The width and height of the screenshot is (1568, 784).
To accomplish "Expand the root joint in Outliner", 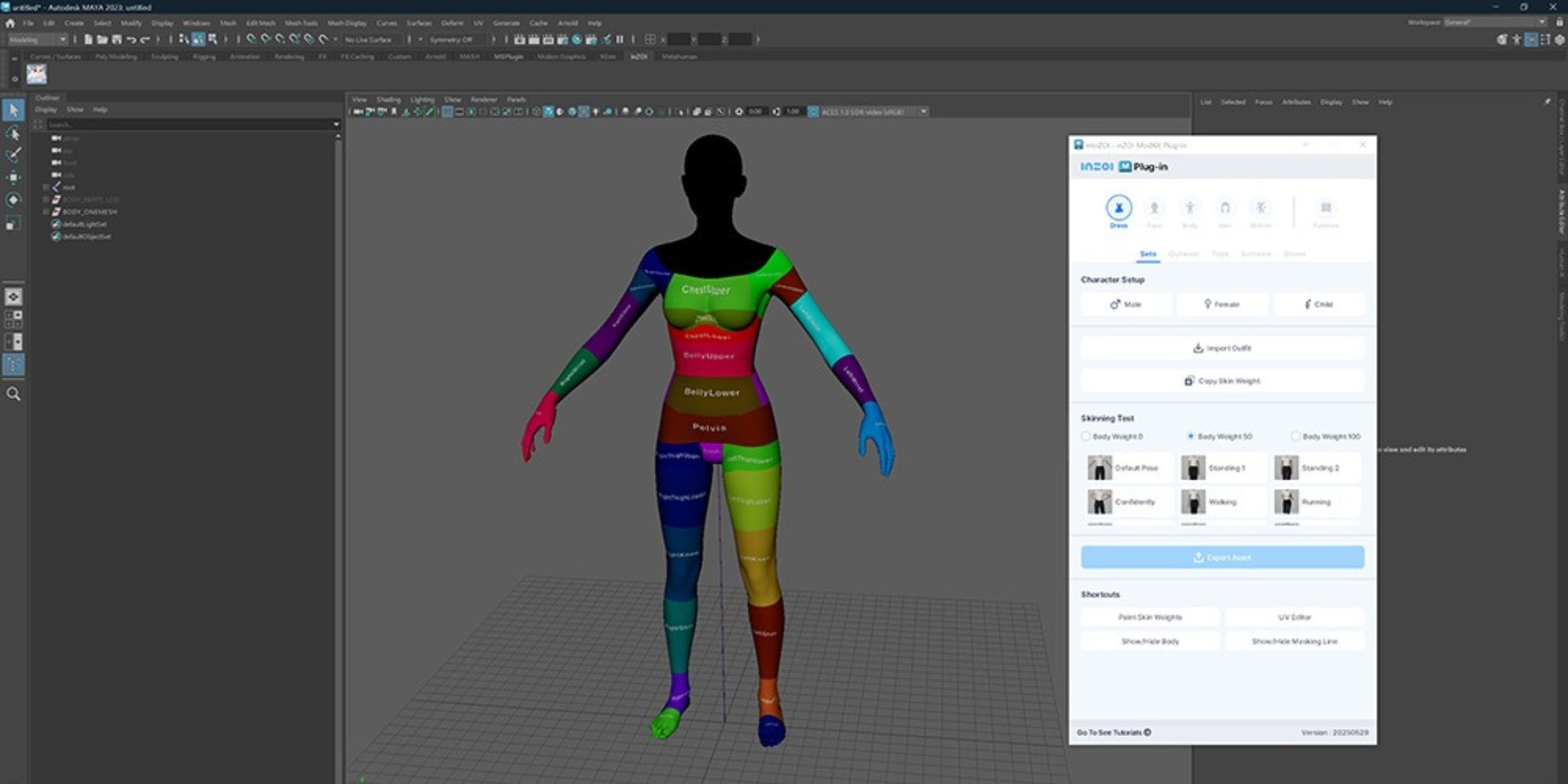I will (46, 187).
